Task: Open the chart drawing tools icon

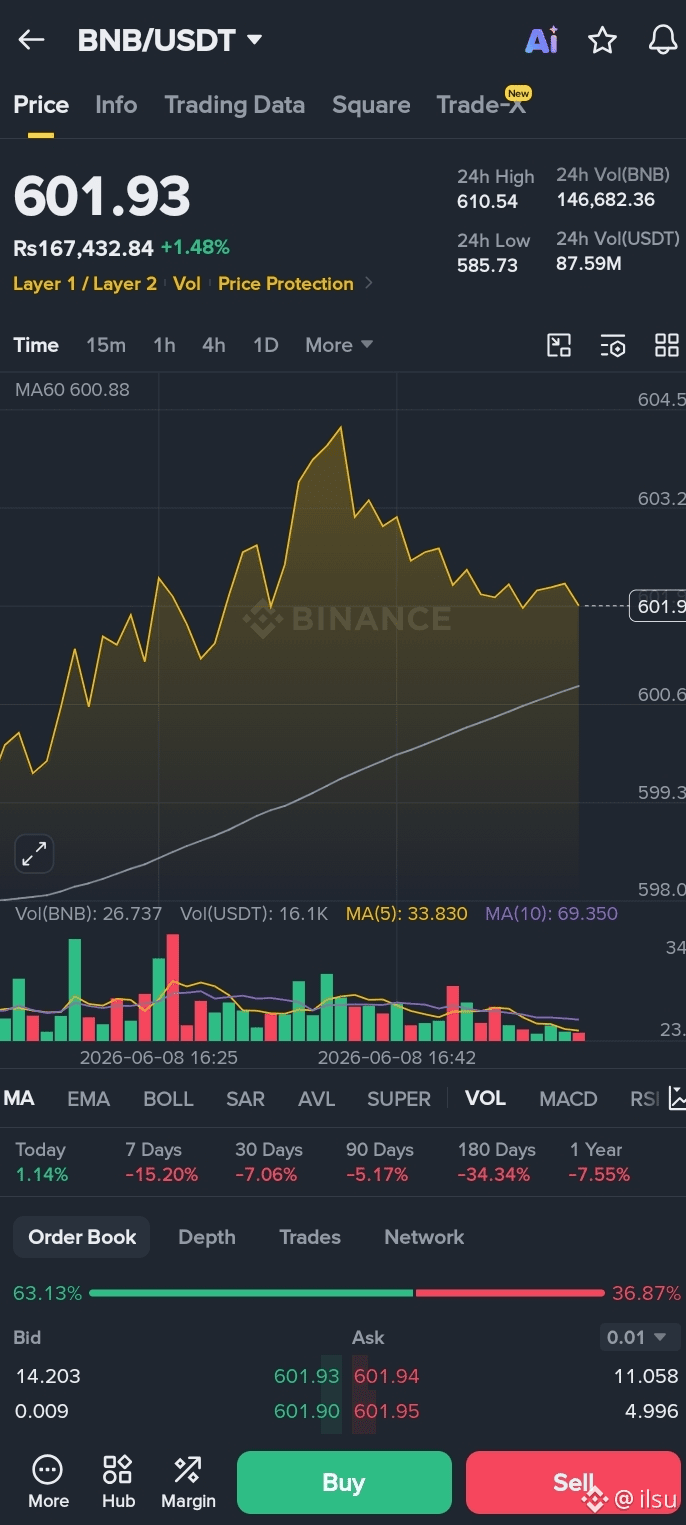Action: tap(559, 345)
